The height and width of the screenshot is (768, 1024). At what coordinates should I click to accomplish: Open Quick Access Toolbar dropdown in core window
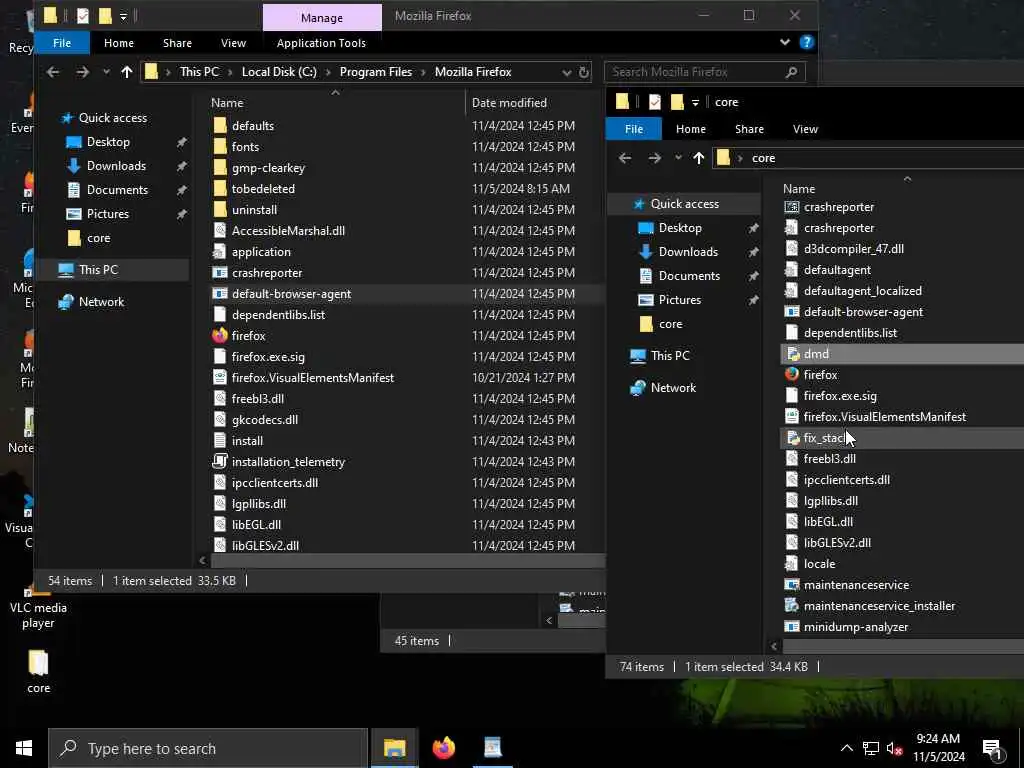pyautogui.click(x=696, y=103)
